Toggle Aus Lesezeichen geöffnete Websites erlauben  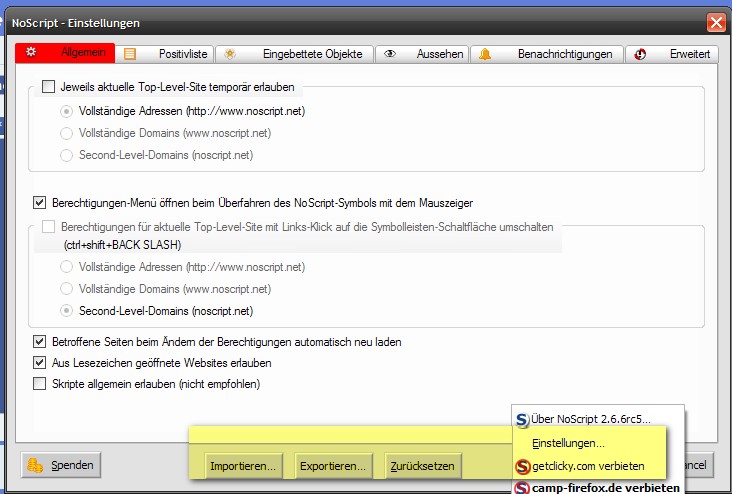coord(40,363)
